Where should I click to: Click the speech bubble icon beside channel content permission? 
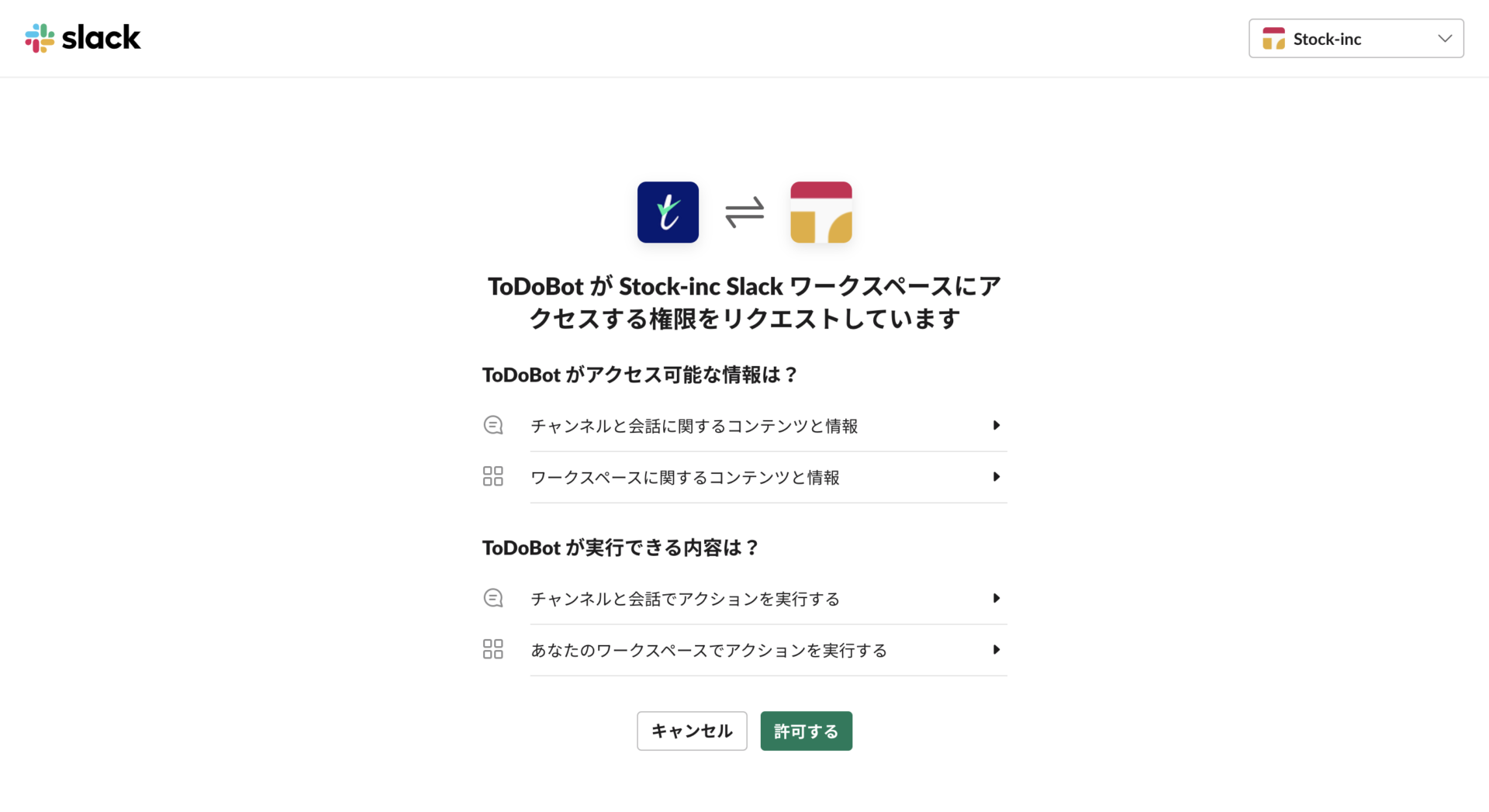pyautogui.click(x=492, y=425)
